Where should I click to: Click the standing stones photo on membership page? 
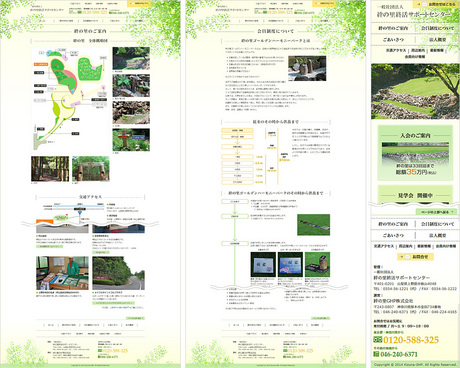click(307, 68)
